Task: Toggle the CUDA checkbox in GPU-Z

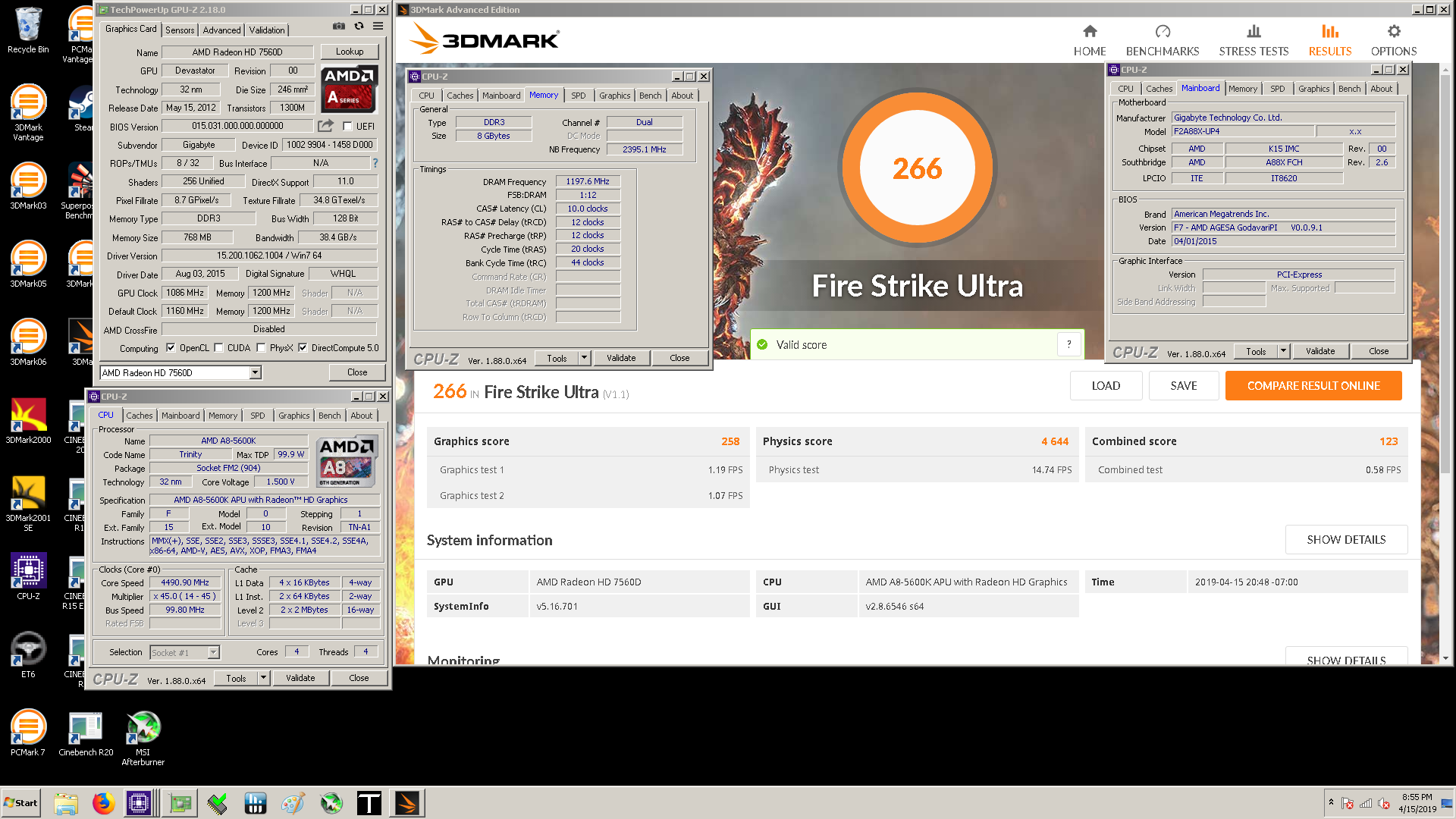Action: [x=218, y=348]
